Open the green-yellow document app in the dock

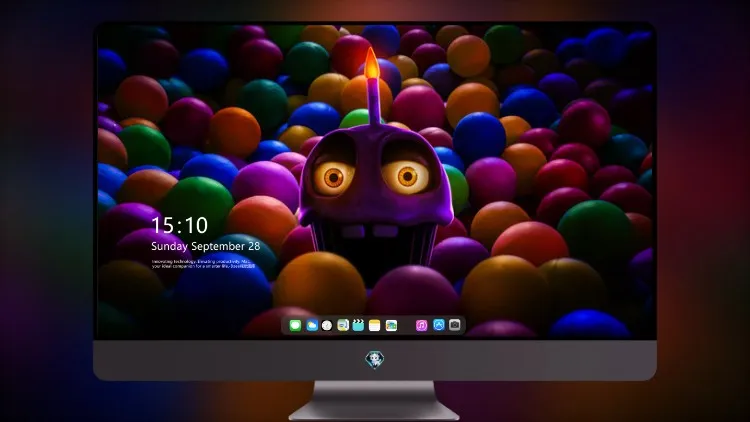point(343,325)
